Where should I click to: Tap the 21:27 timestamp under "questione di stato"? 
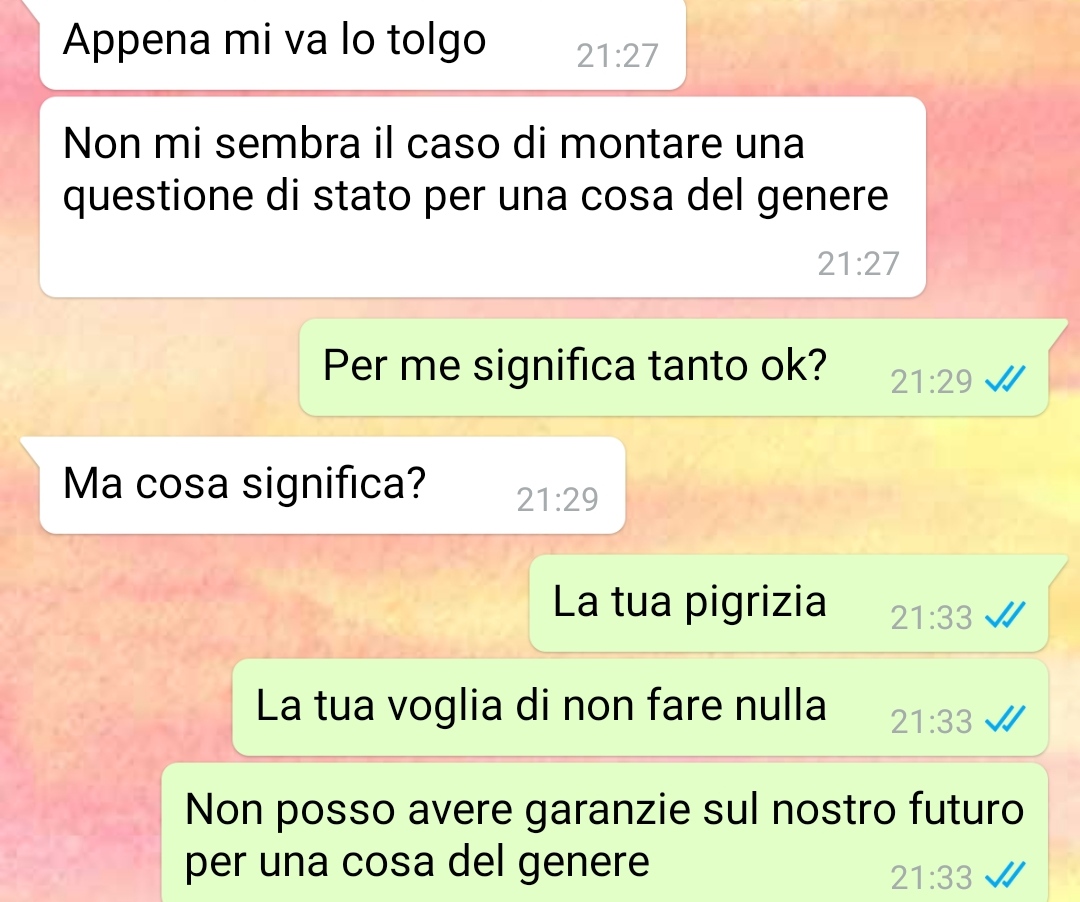(858, 264)
